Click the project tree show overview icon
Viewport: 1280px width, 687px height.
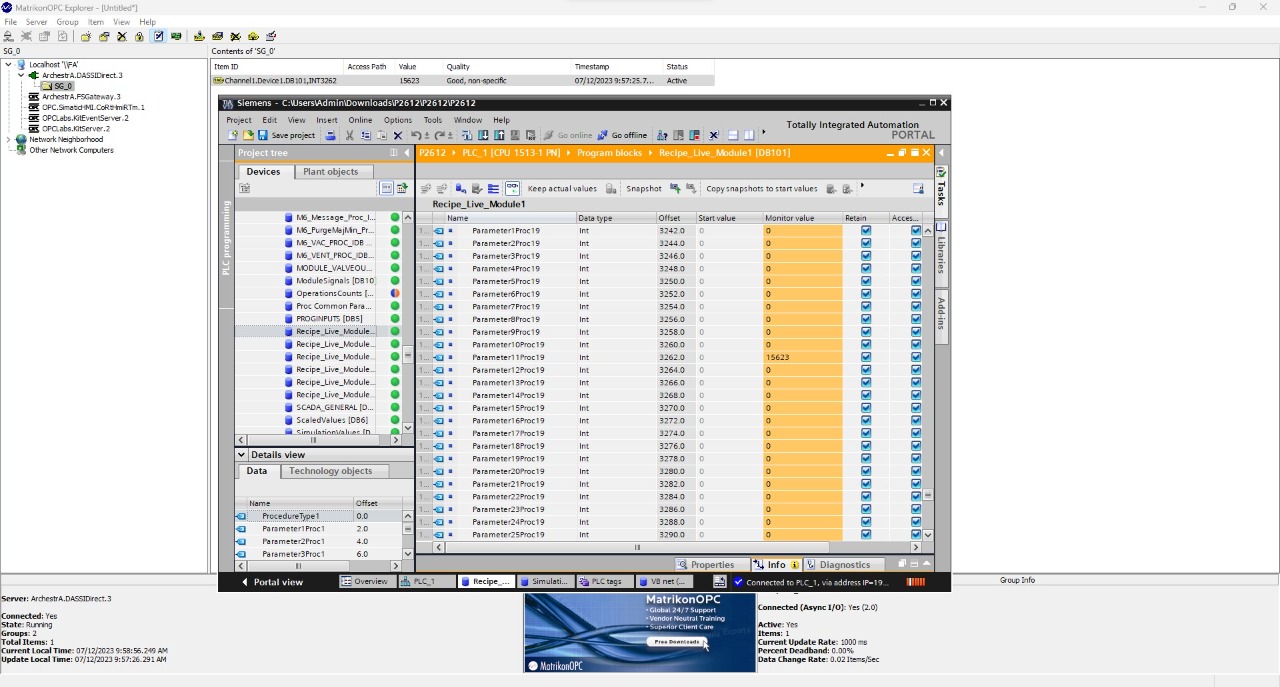[386, 188]
